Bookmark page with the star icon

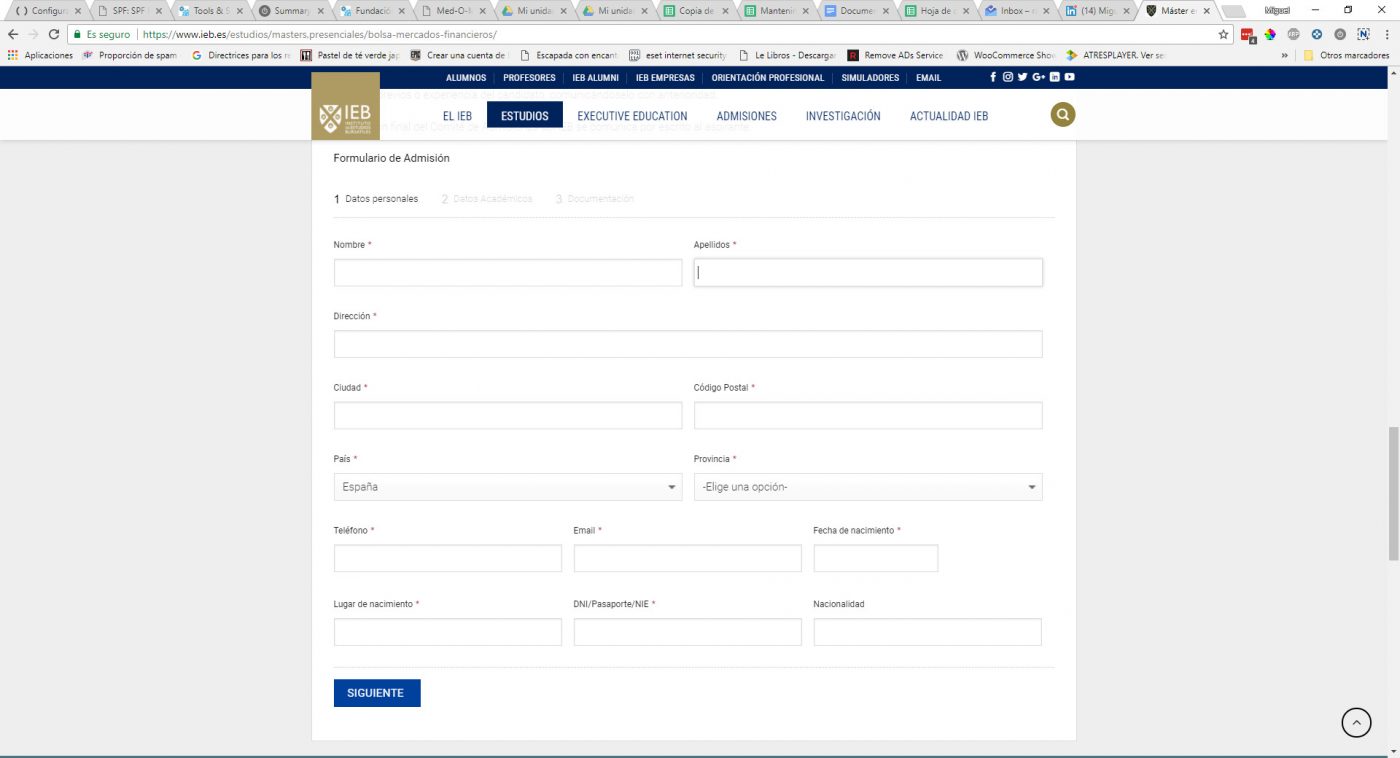(x=1224, y=34)
